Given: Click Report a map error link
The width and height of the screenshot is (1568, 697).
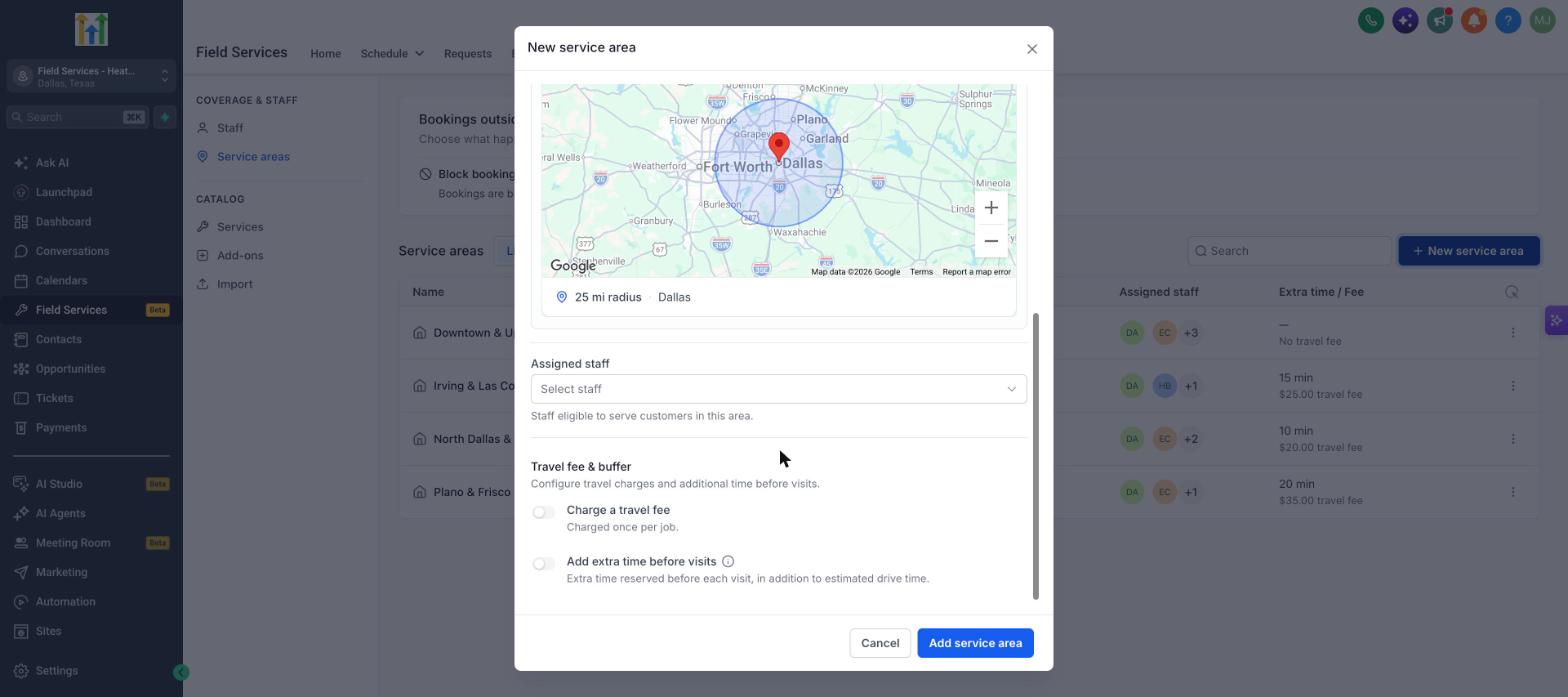Looking at the screenshot, I should point(976,272).
